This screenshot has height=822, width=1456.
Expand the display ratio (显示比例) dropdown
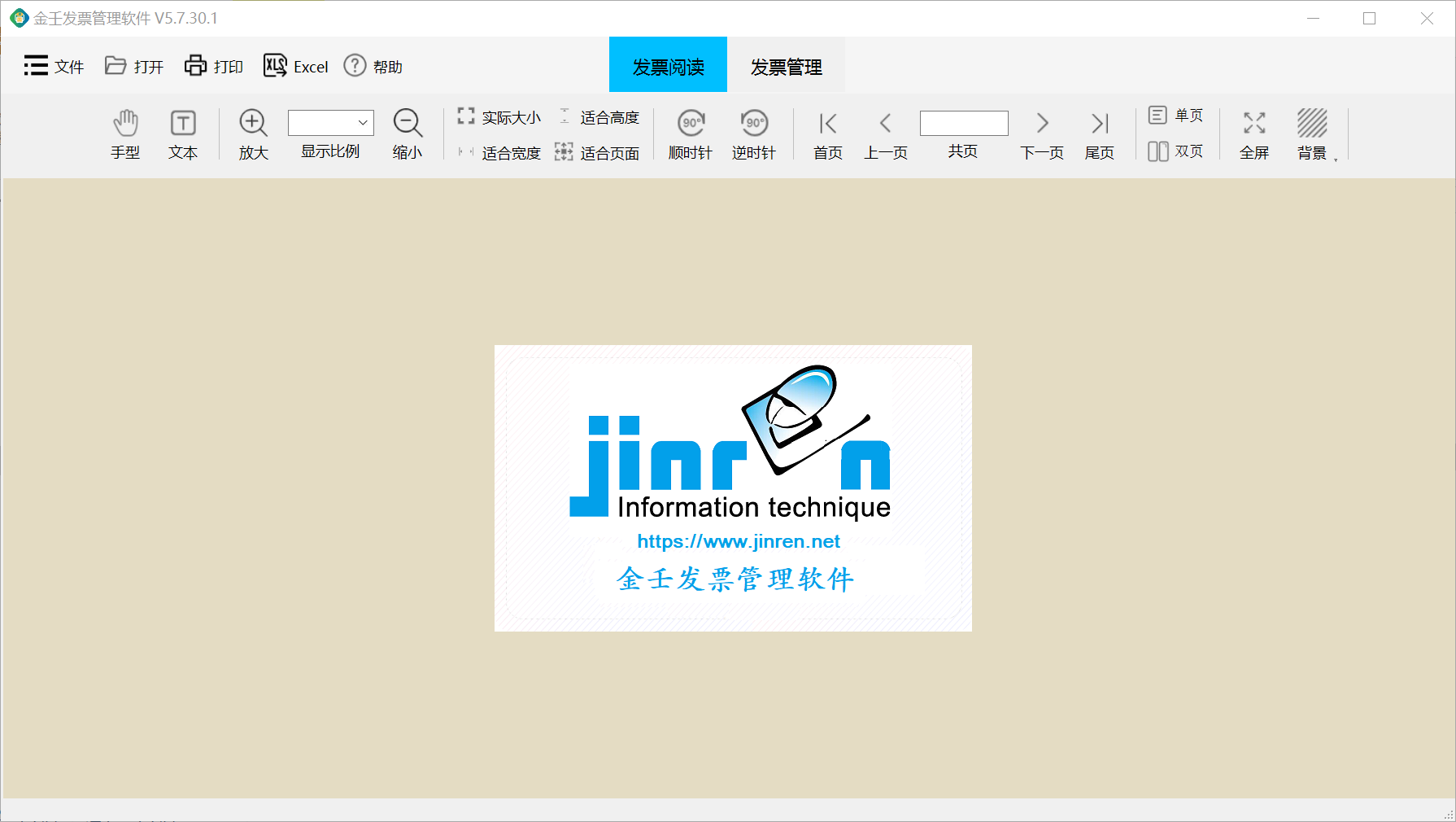[363, 123]
